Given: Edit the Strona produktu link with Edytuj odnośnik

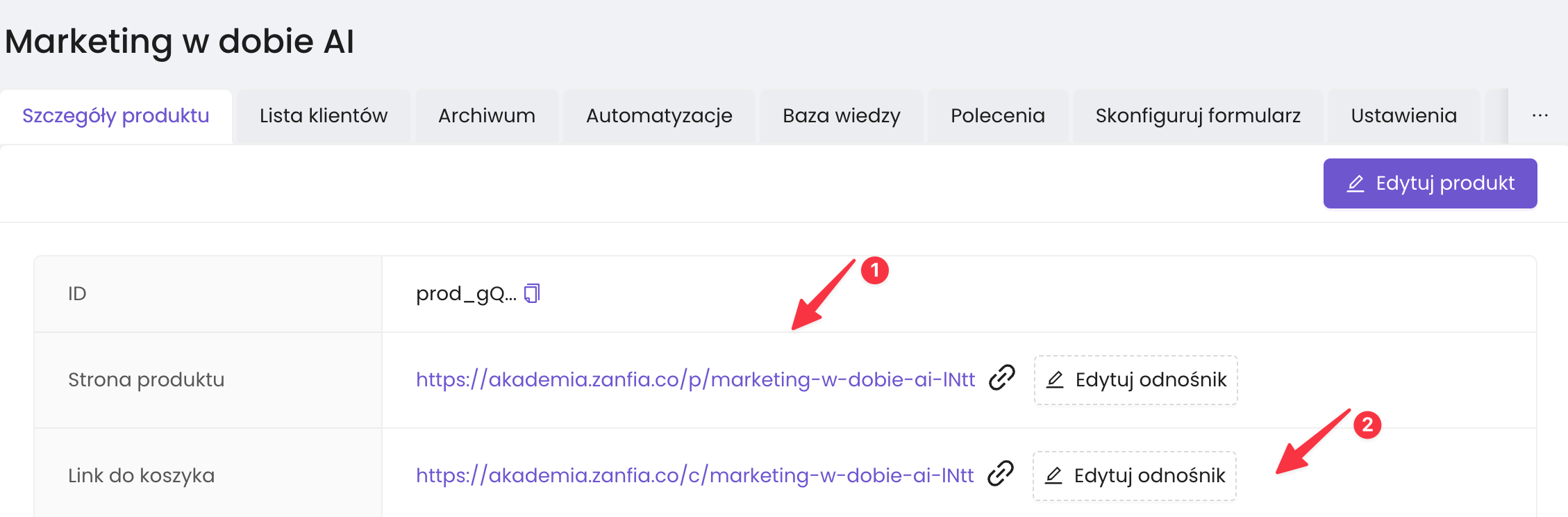Looking at the screenshot, I should (1135, 380).
